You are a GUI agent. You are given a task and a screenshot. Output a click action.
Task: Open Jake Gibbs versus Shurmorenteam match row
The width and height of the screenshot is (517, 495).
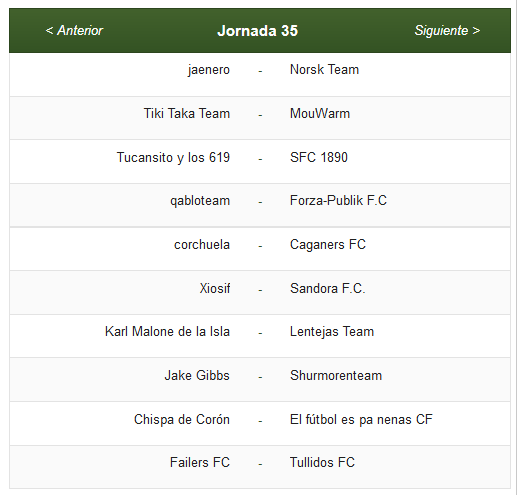click(260, 379)
